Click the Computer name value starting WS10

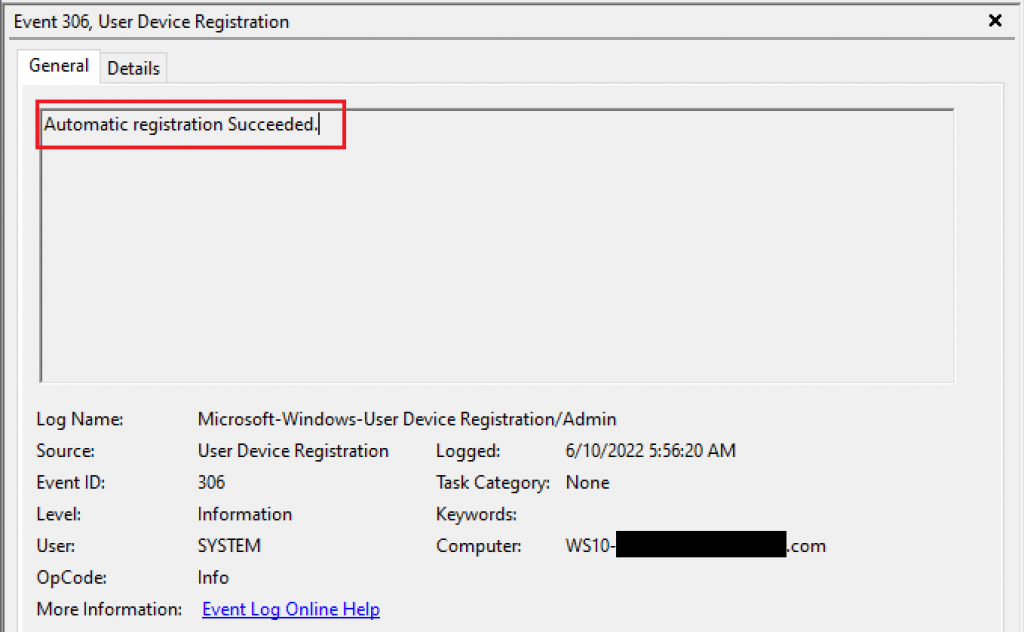[x=696, y=545]
